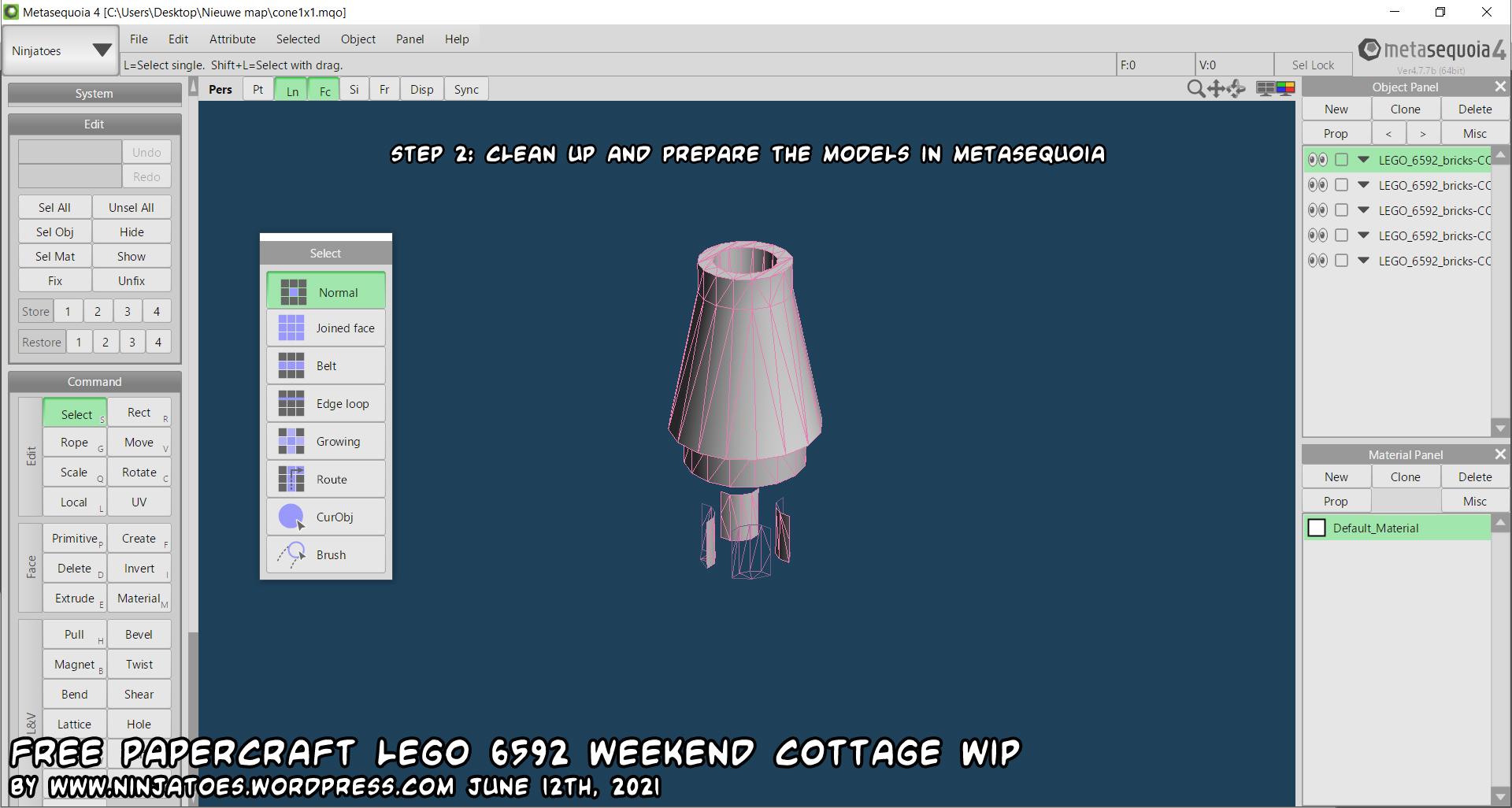
Task: Switch to Growing selection mode
Action: point(326,442)
